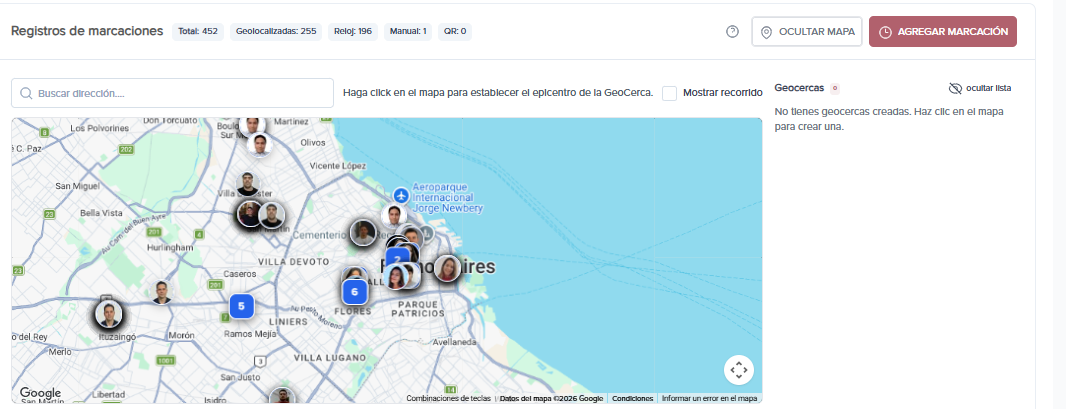Image resolution: width=1066 pixels, height=409 pixels.
Task: Click the Geolocalizadas: 255 badge
Action: (276, 31)
